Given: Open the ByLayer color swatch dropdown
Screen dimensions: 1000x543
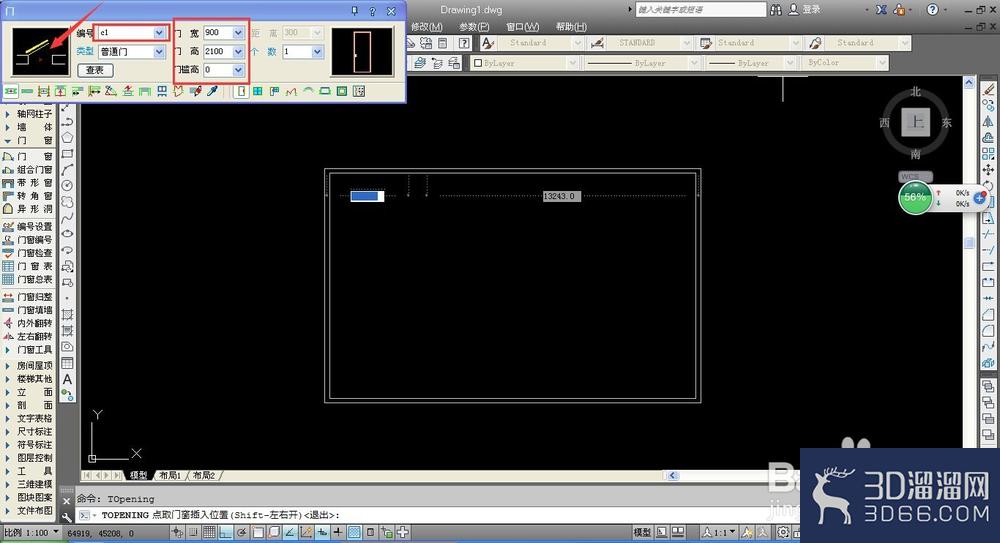Looking at the screenshot, I should [x=524, y=63].
